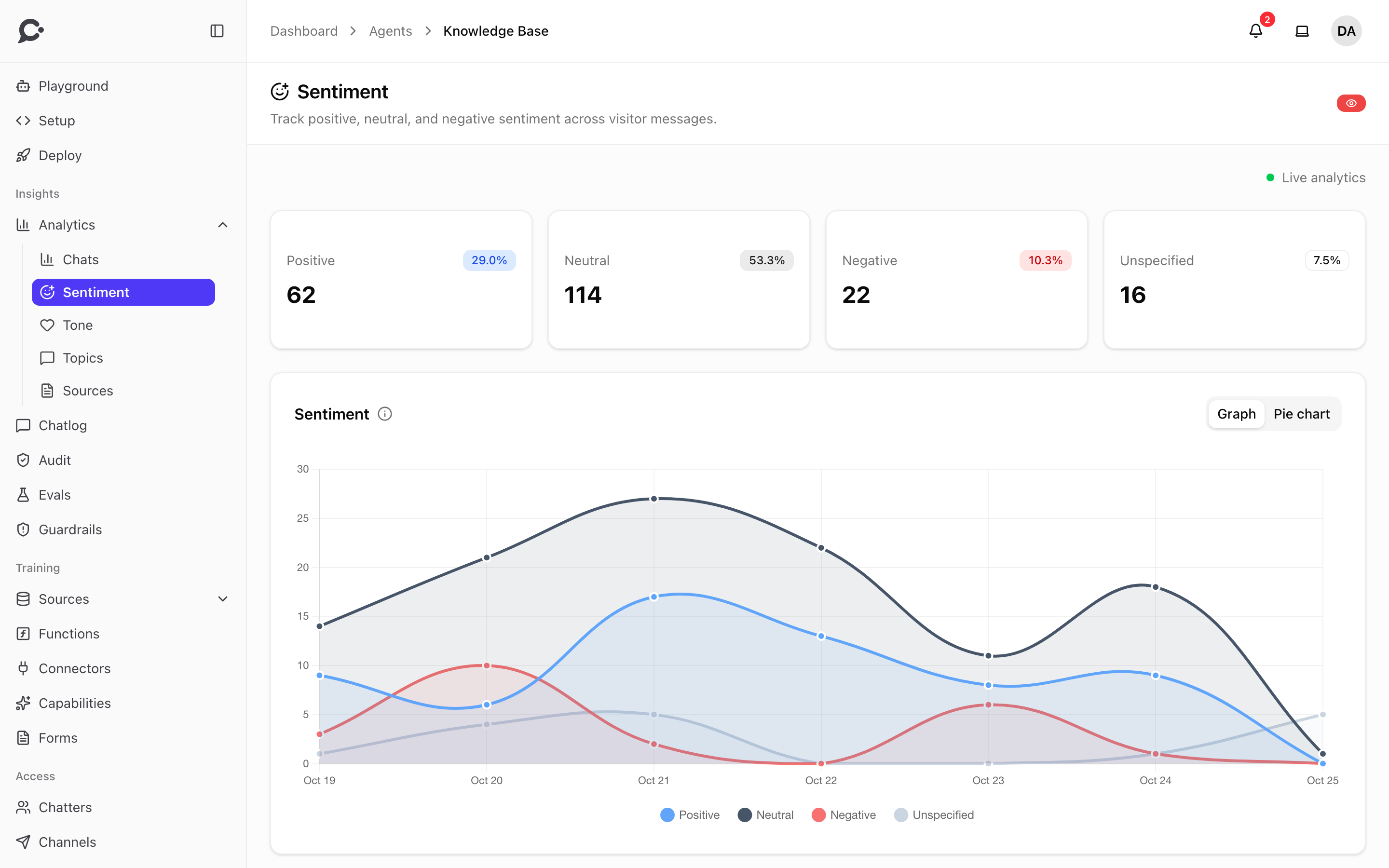Click the Positive data point on Oct 22
Viewport: 1389px width, 868px height.
coord(821,636)
